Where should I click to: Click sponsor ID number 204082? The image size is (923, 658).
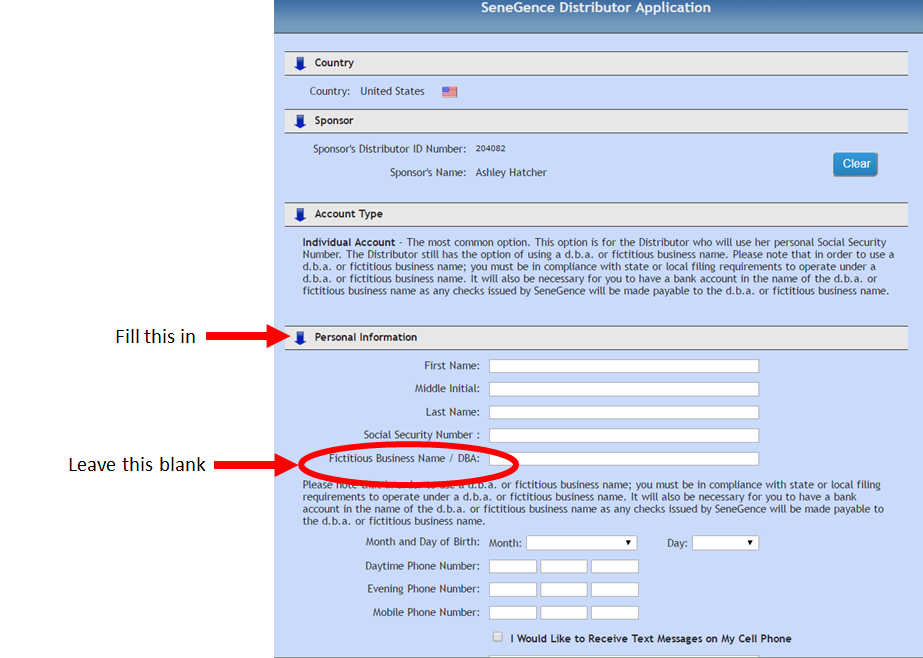[490, 148]
